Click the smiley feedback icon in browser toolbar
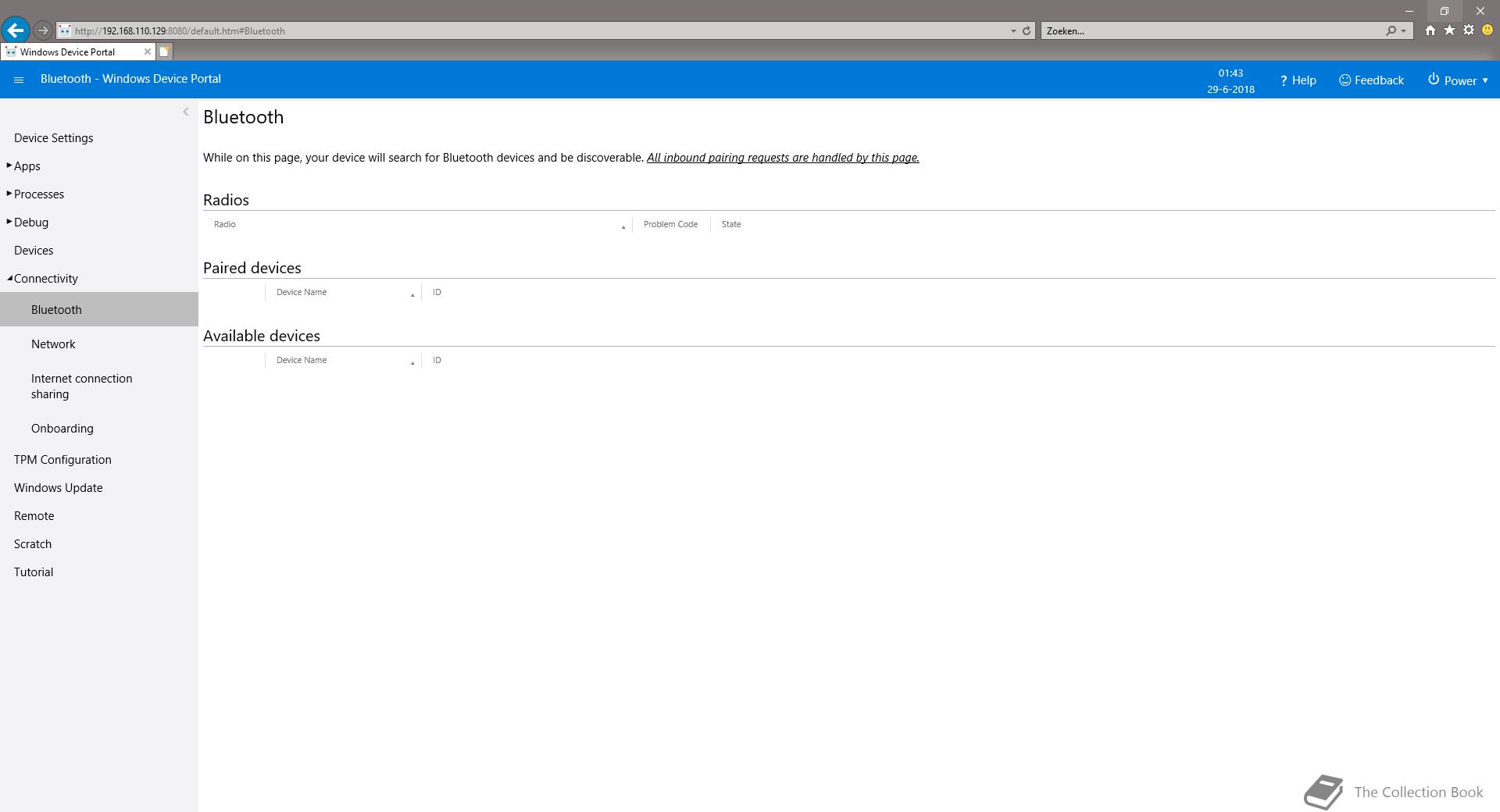 pos(1487,30)
